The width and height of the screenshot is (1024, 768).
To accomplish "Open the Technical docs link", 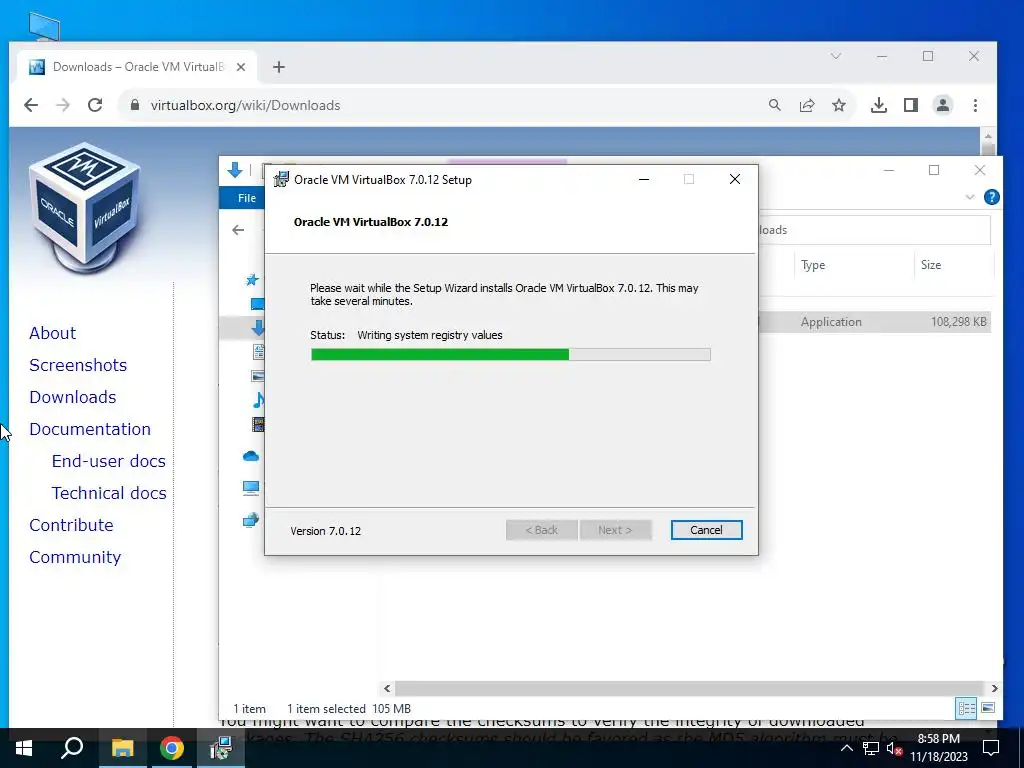I will (109, 493).
